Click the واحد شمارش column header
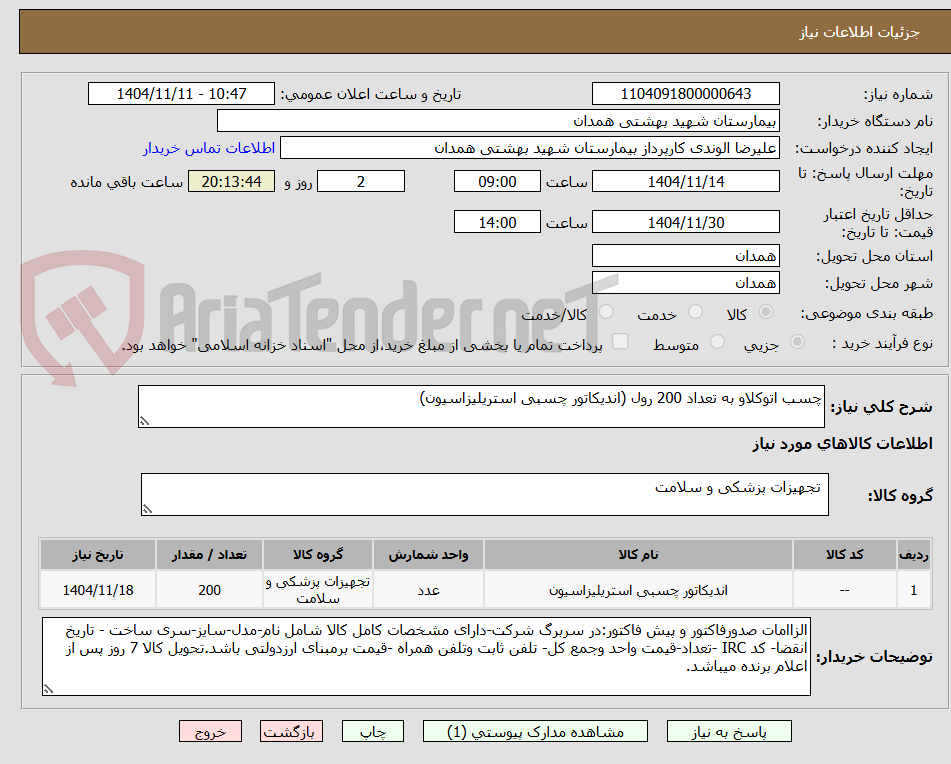 click(x=428, y=554)
